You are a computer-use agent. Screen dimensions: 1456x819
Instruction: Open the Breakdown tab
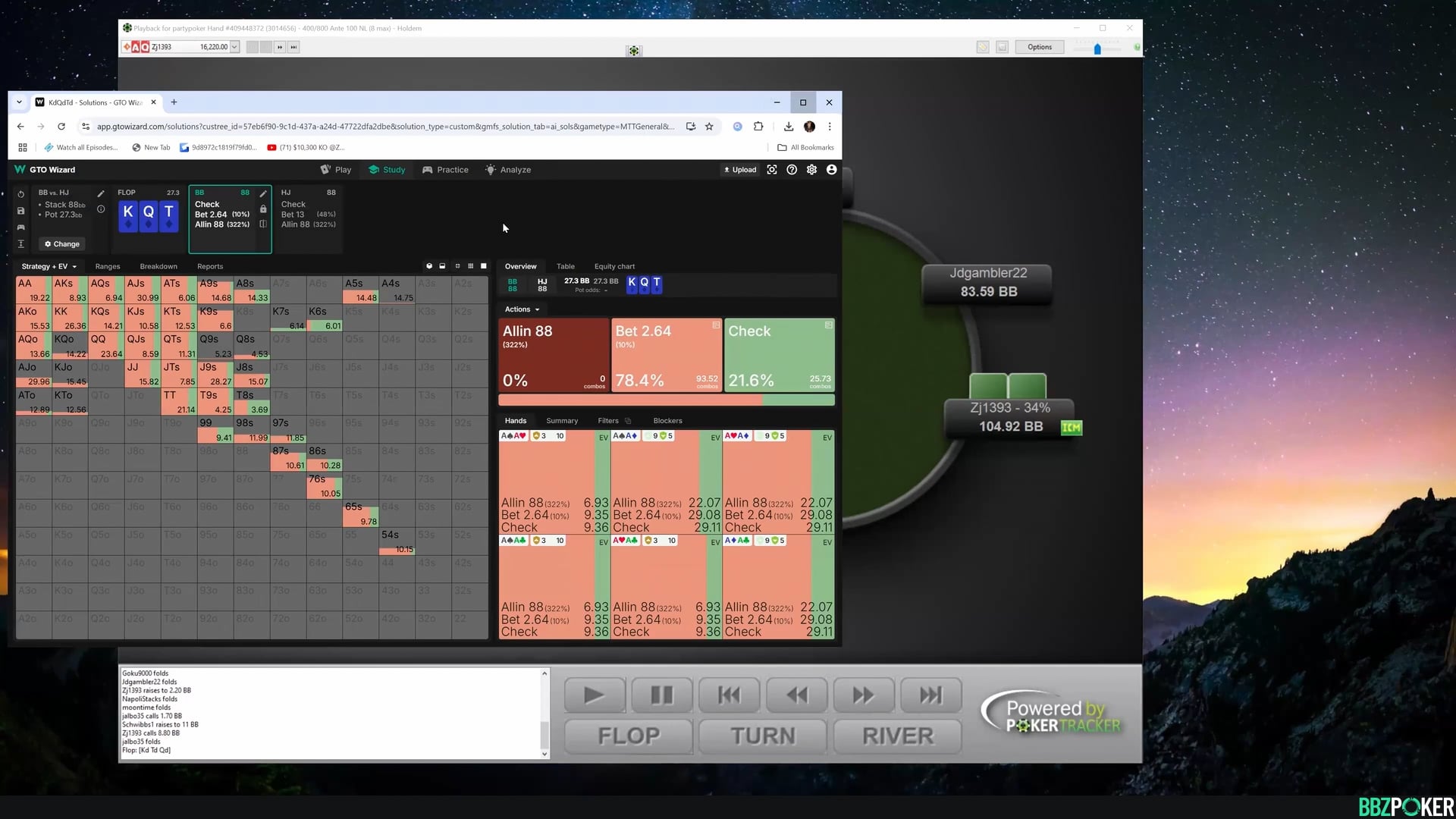[158, 267]
